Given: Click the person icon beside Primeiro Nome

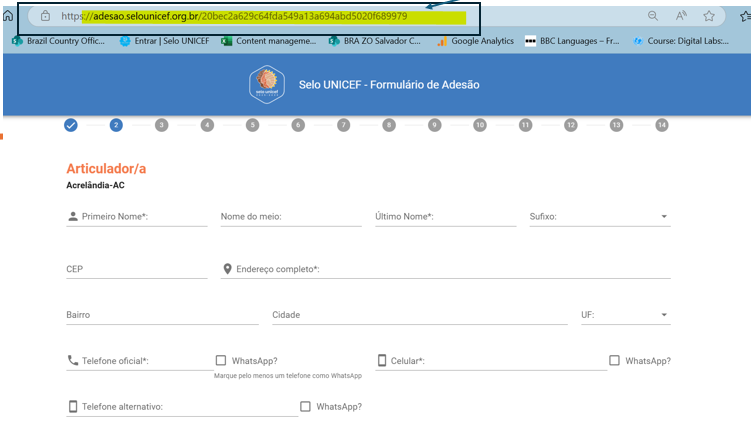Looking at the screenshot, I should click(x=73, y=216).
